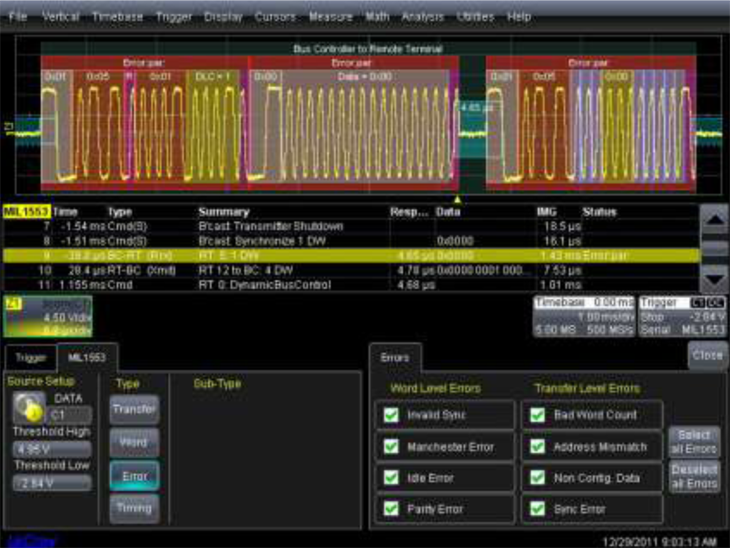Click the yellow trigger position marker under waveform
Viewport: 730px width, 548px height.
[457, 198]
